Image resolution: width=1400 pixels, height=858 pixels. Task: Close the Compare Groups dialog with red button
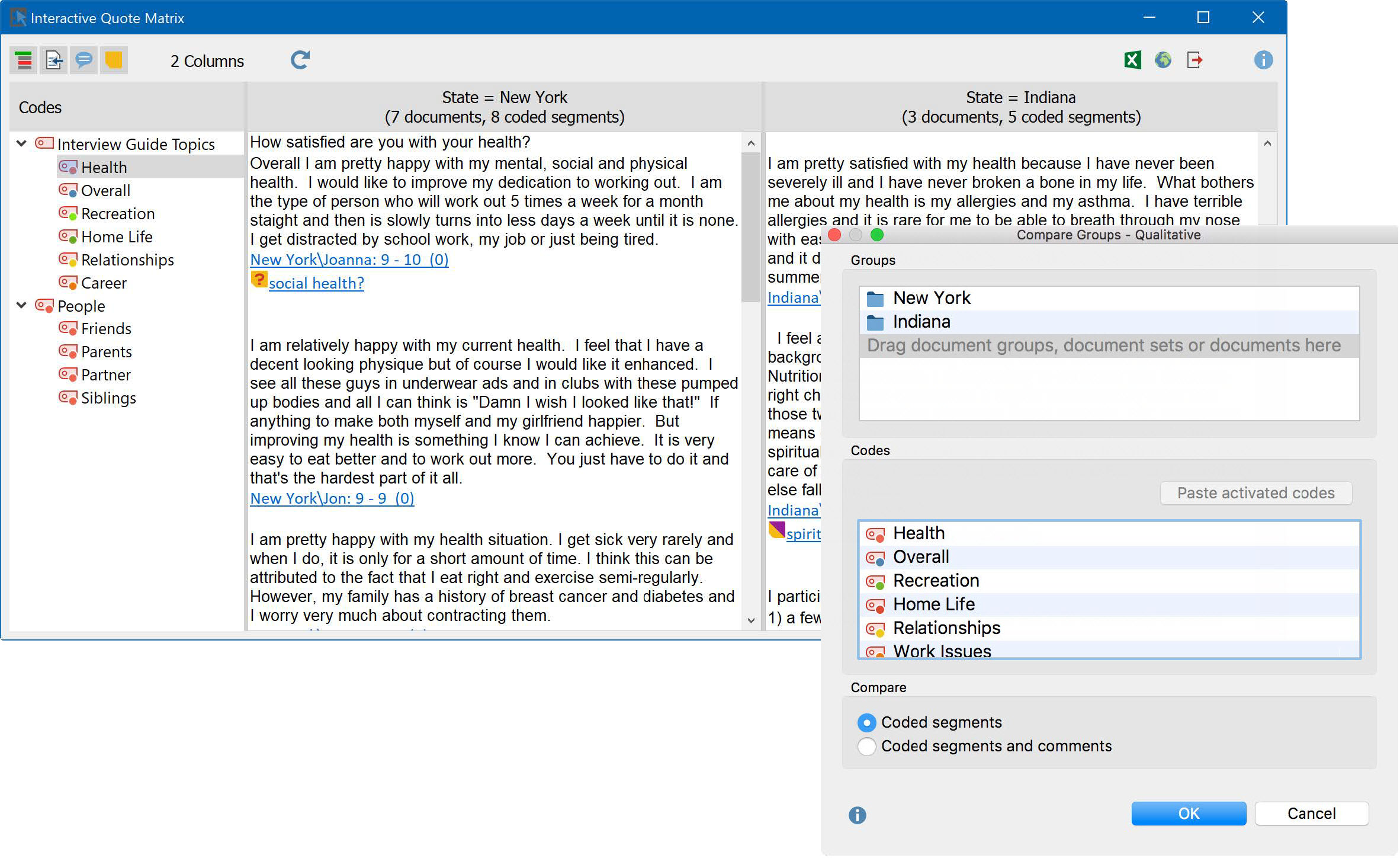click(x=835, y=235)
